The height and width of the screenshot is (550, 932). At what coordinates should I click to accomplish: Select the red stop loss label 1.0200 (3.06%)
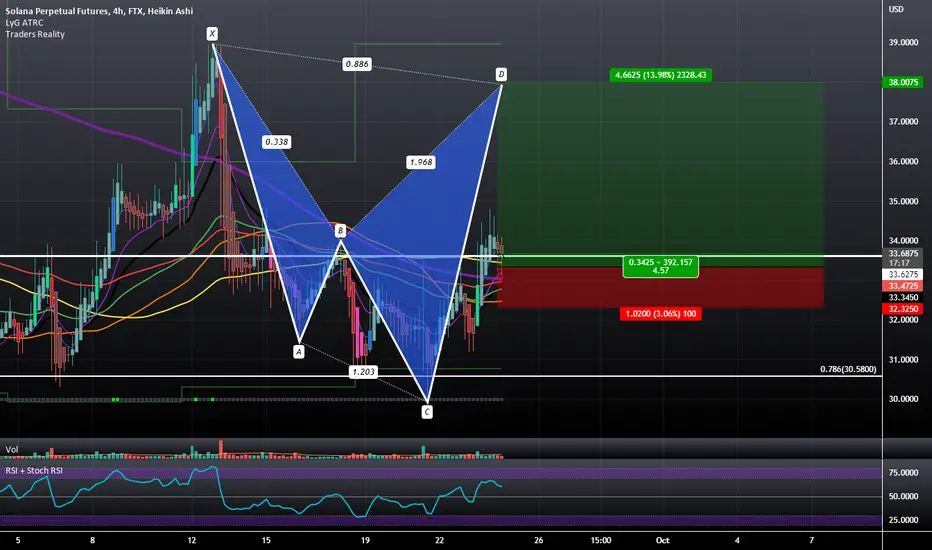pyautogui.click(x=660, y=313)
